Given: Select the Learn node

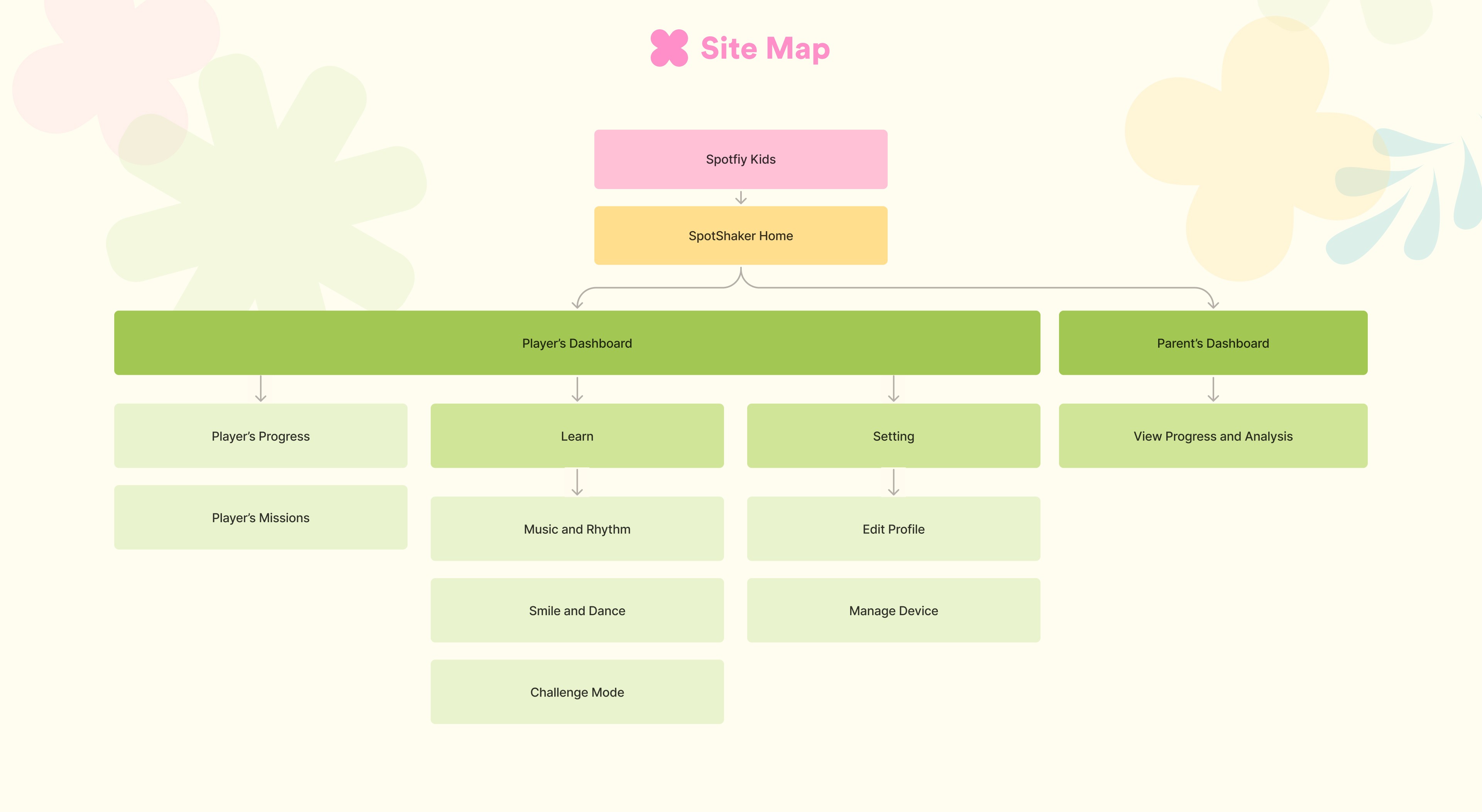Looking at the screenshot, I should click(x=577, y=436).
